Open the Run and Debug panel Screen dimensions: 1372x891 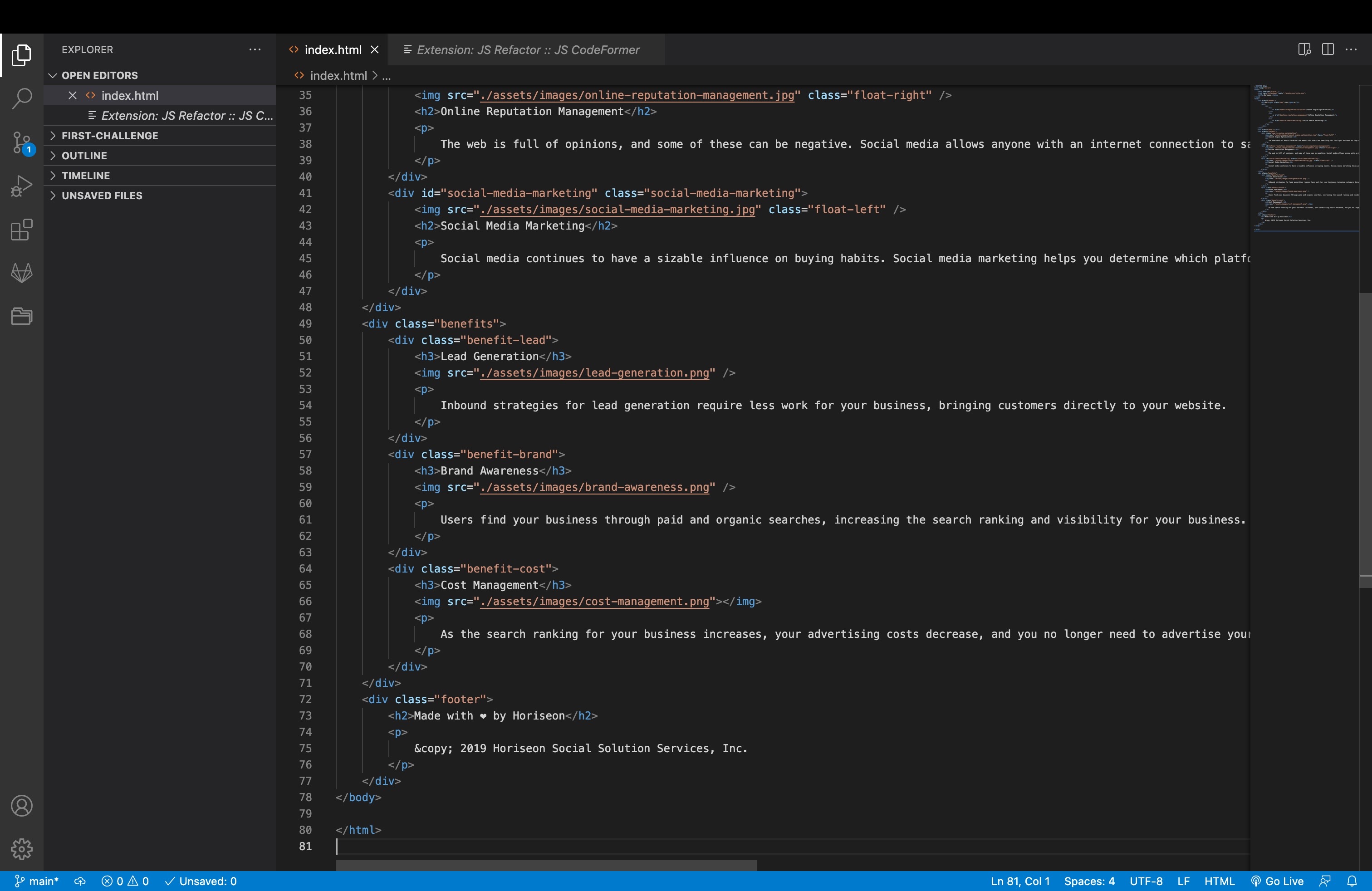point(21,186)
